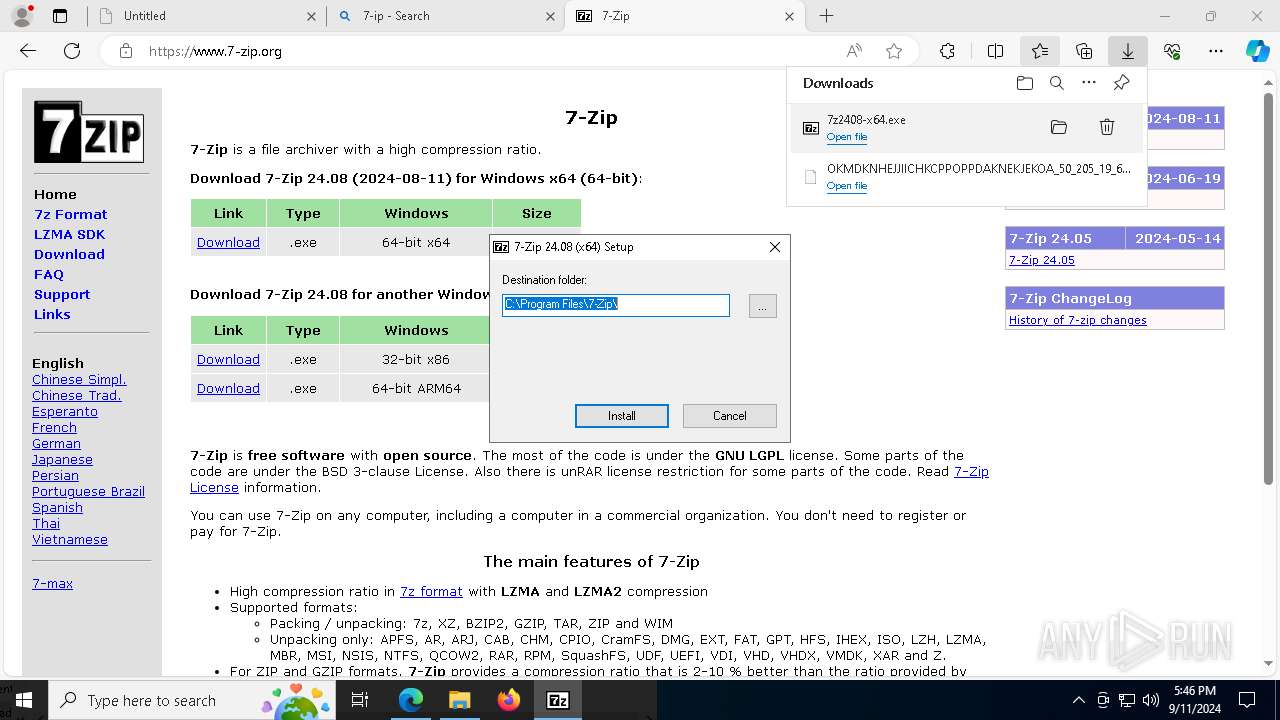Download the 64-bit x64 exe
Viewport: 1280px width, 720px height.
point(228,242)
